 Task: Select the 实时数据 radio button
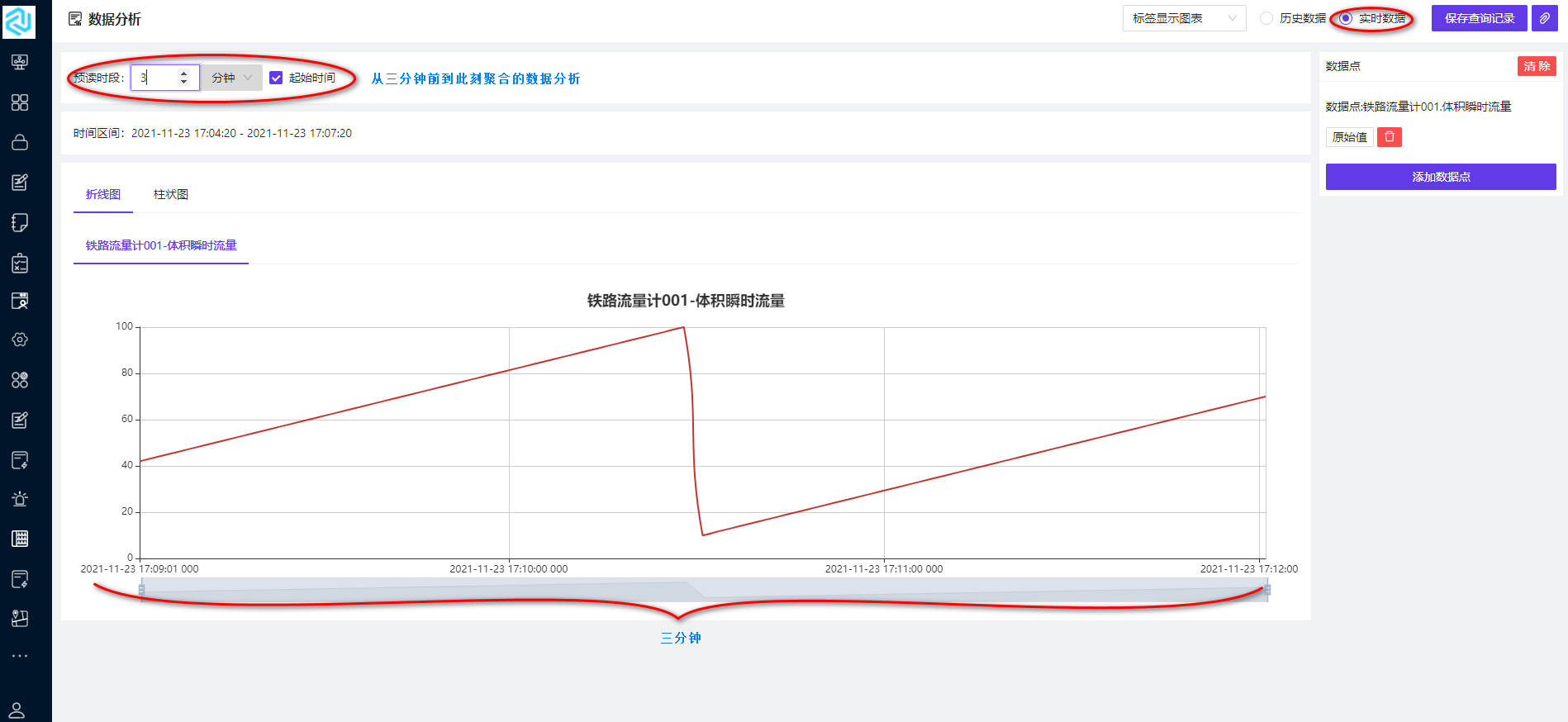1346,18
